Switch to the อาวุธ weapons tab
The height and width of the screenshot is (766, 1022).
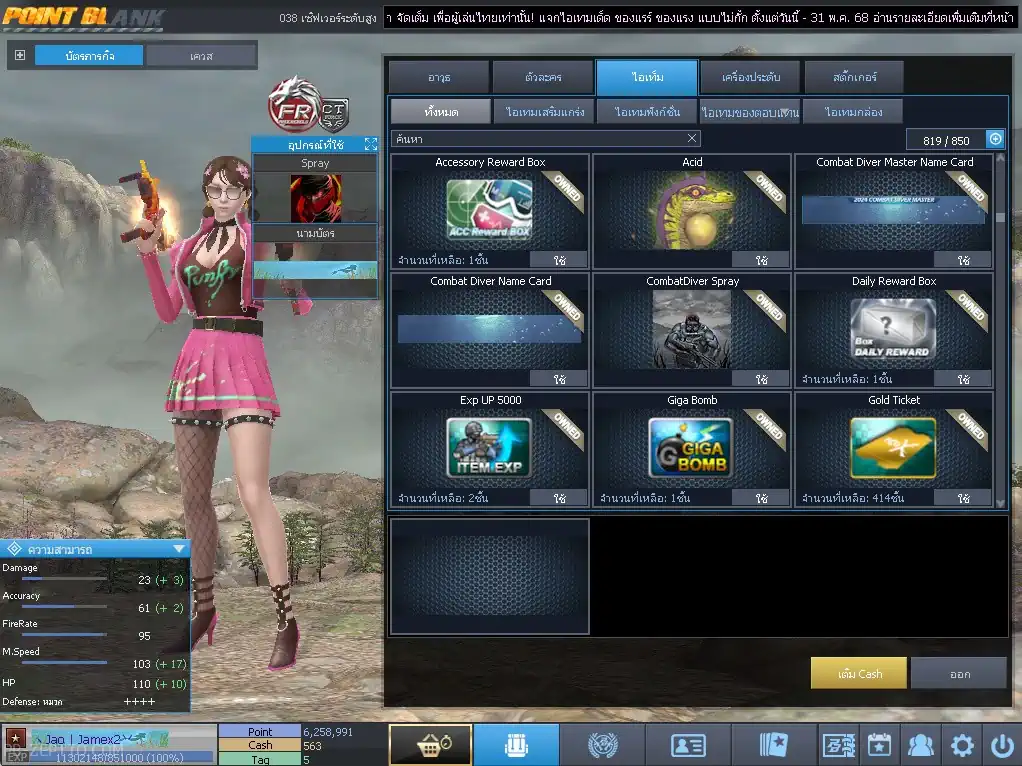(x=439, y=77)
